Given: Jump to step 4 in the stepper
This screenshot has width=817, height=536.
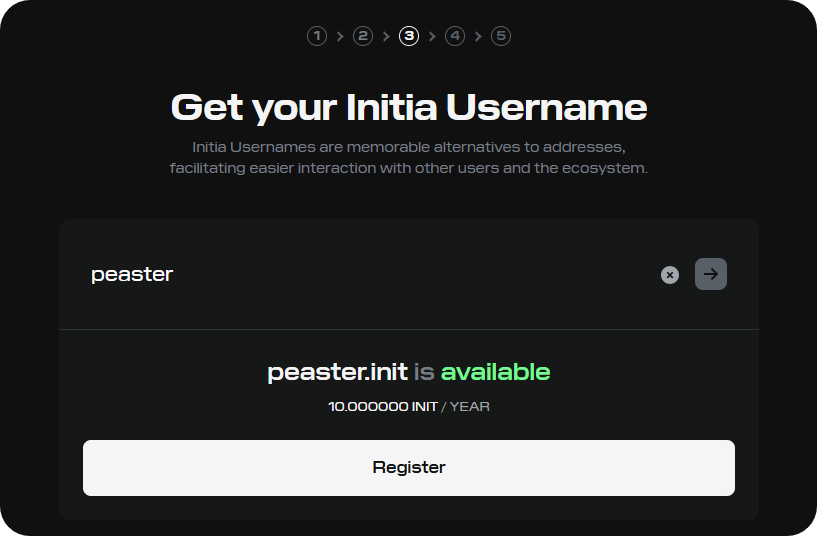Looking at the screenshot, I should tap(455, 36).
